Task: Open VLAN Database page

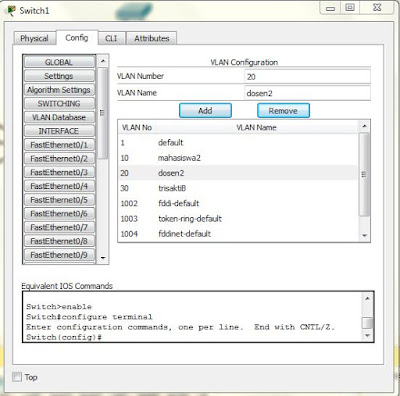Action: [x=59, y=117]
